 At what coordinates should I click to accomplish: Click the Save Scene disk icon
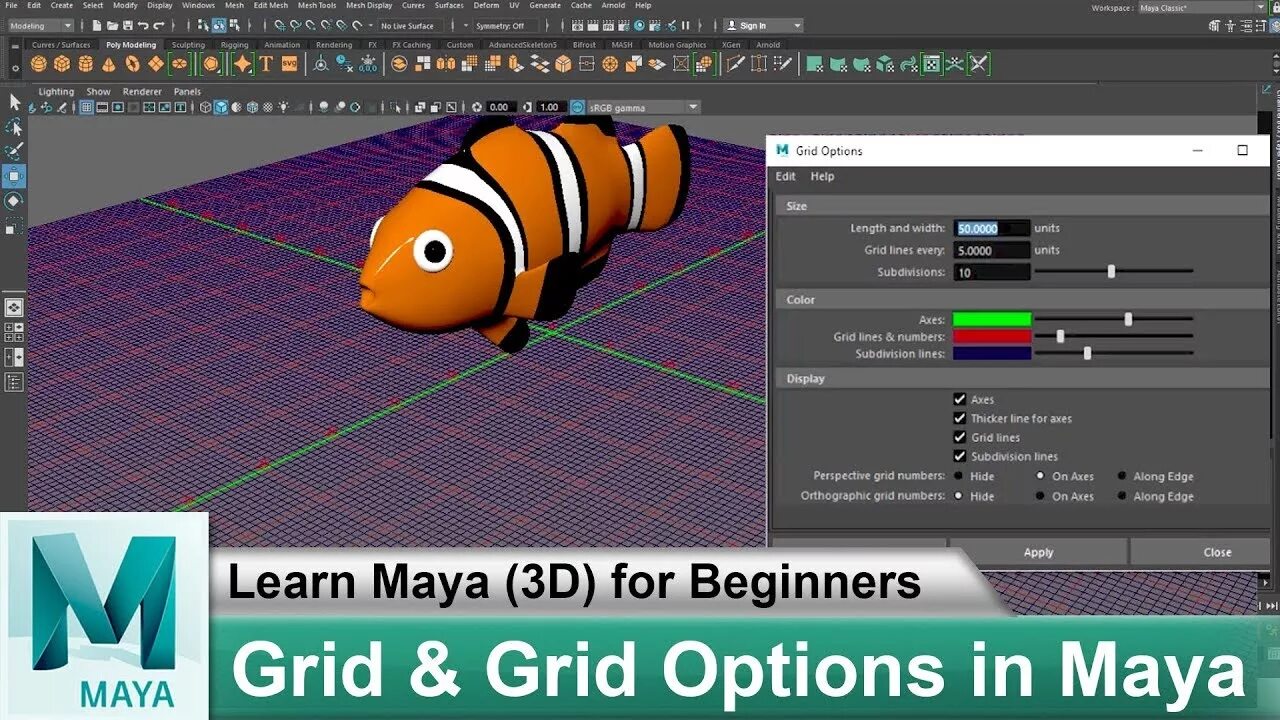coord(126,25)
